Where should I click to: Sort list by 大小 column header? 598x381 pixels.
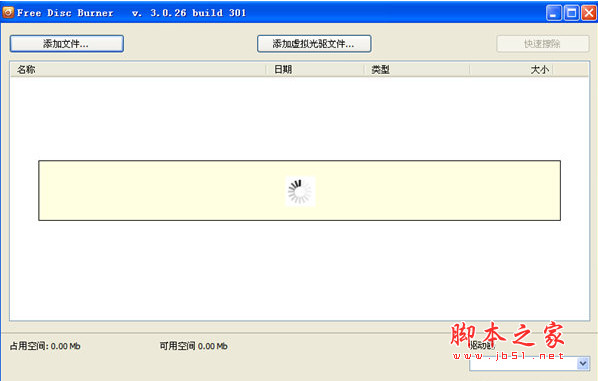pos(511,70)
